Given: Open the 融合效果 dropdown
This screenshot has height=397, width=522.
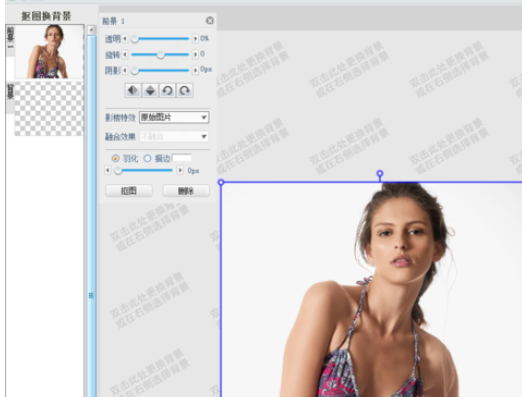Looking at the screenshot, I should [174, 136].
